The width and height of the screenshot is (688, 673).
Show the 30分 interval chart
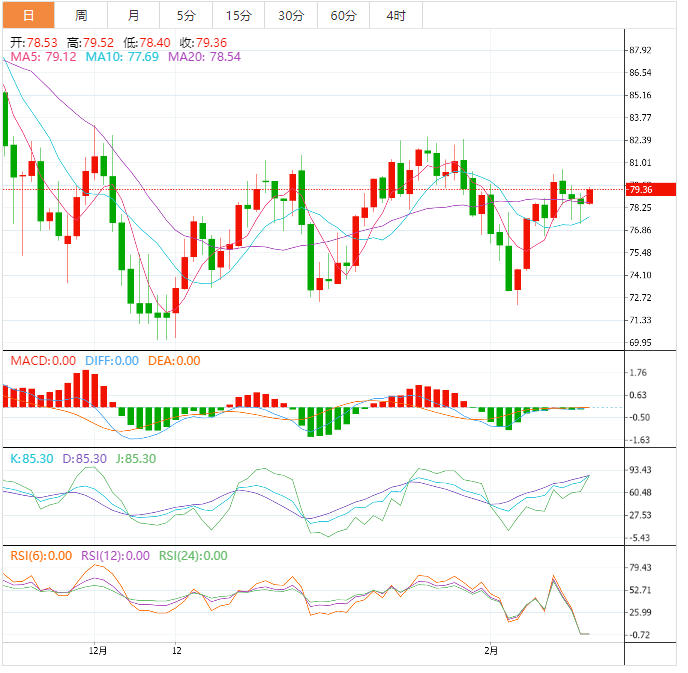pyautogui.click(x=291, y=15)
